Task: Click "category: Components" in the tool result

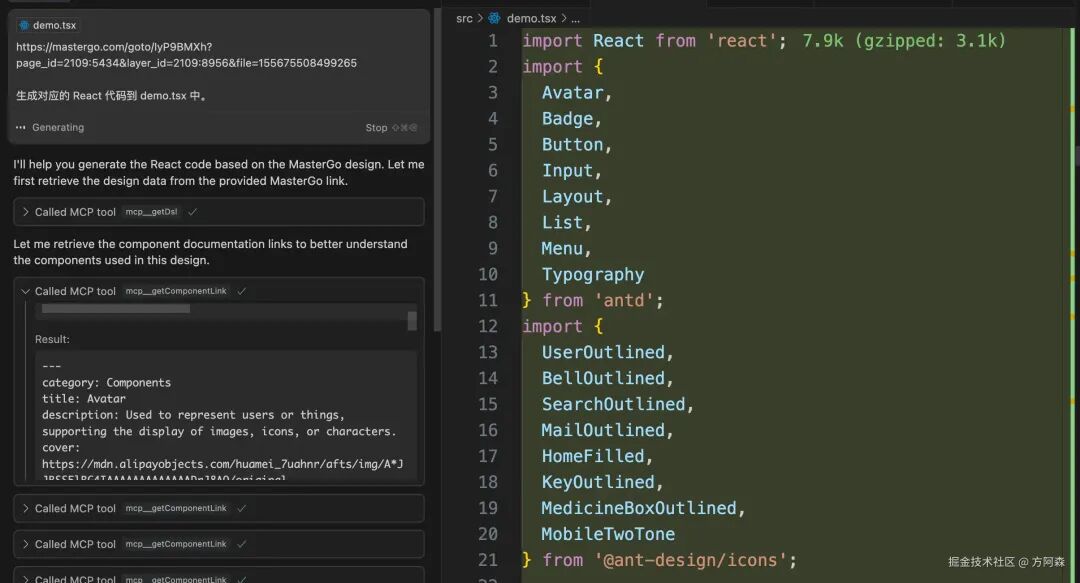Action: click(x=106, y=382)
